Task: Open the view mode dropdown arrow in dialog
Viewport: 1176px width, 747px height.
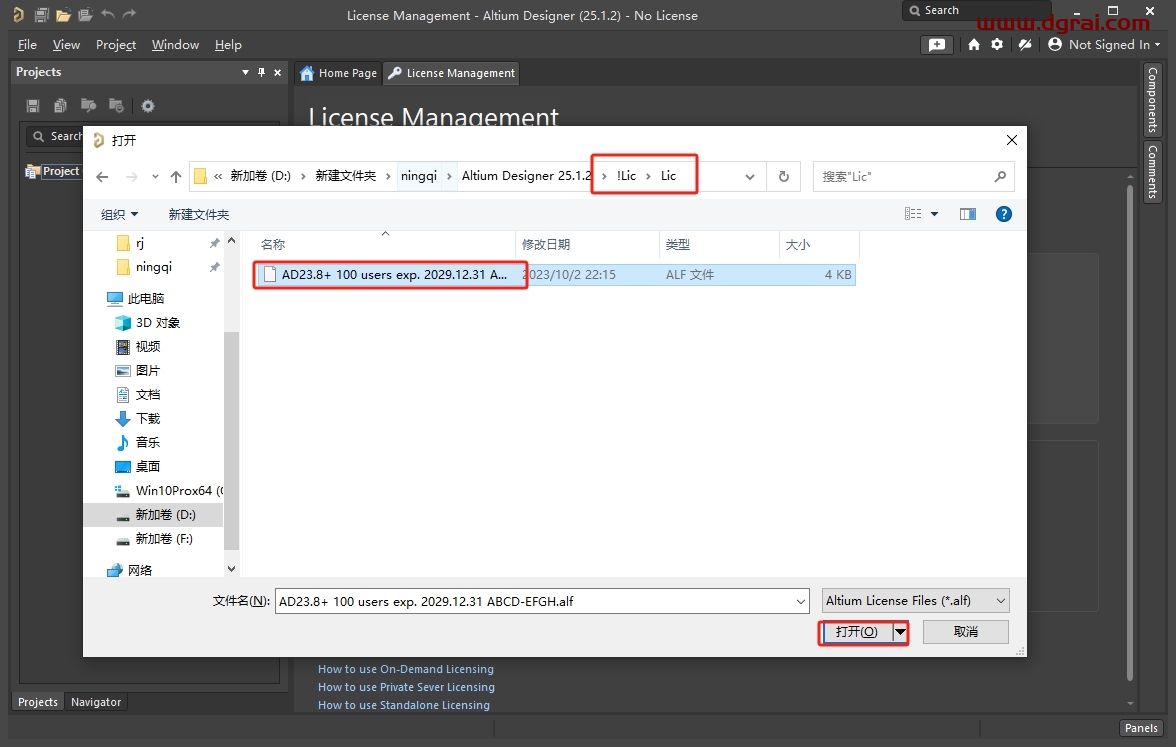Action: (935, 214)
